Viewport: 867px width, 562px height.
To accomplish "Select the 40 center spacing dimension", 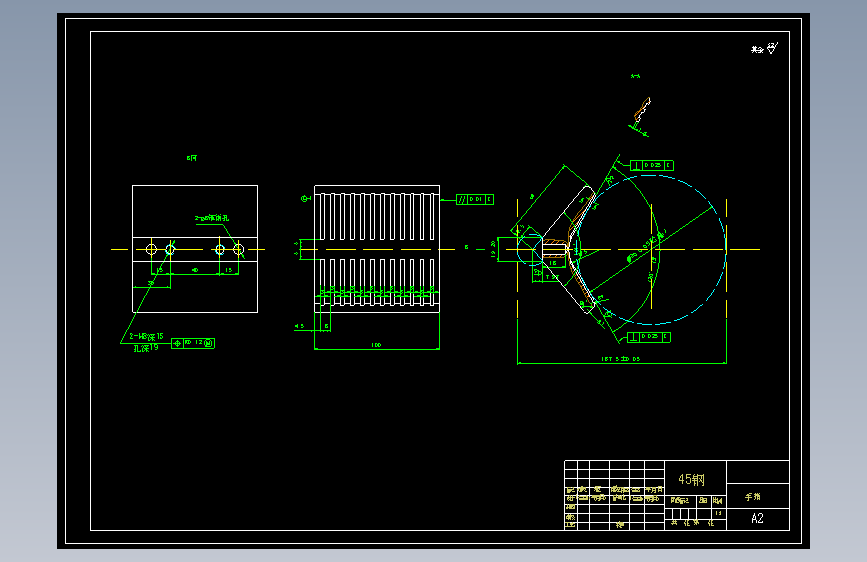I will point(195,270).
